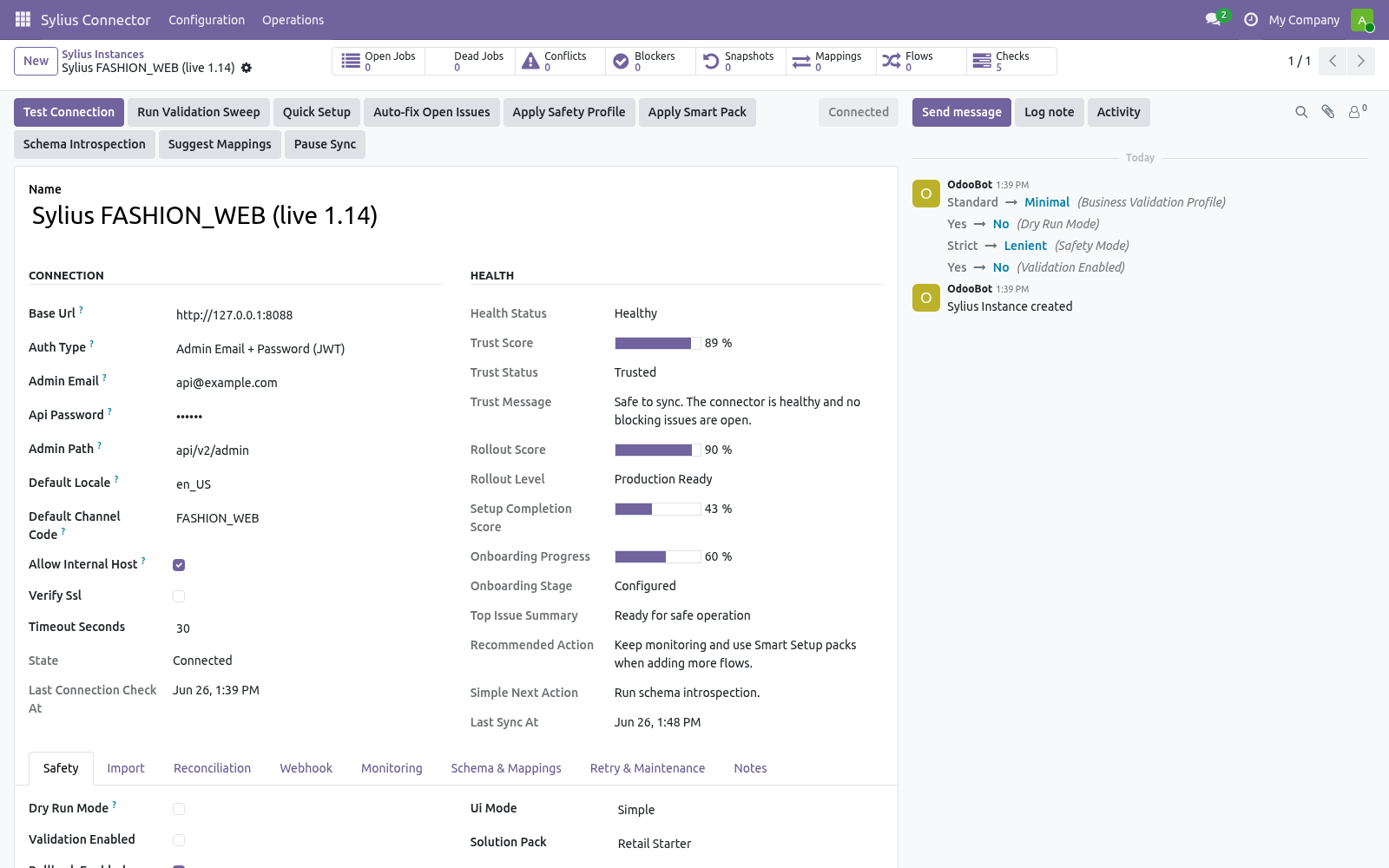
Task: Click the Conflicts warning triangle icon
Action: (x=530, y=61)
